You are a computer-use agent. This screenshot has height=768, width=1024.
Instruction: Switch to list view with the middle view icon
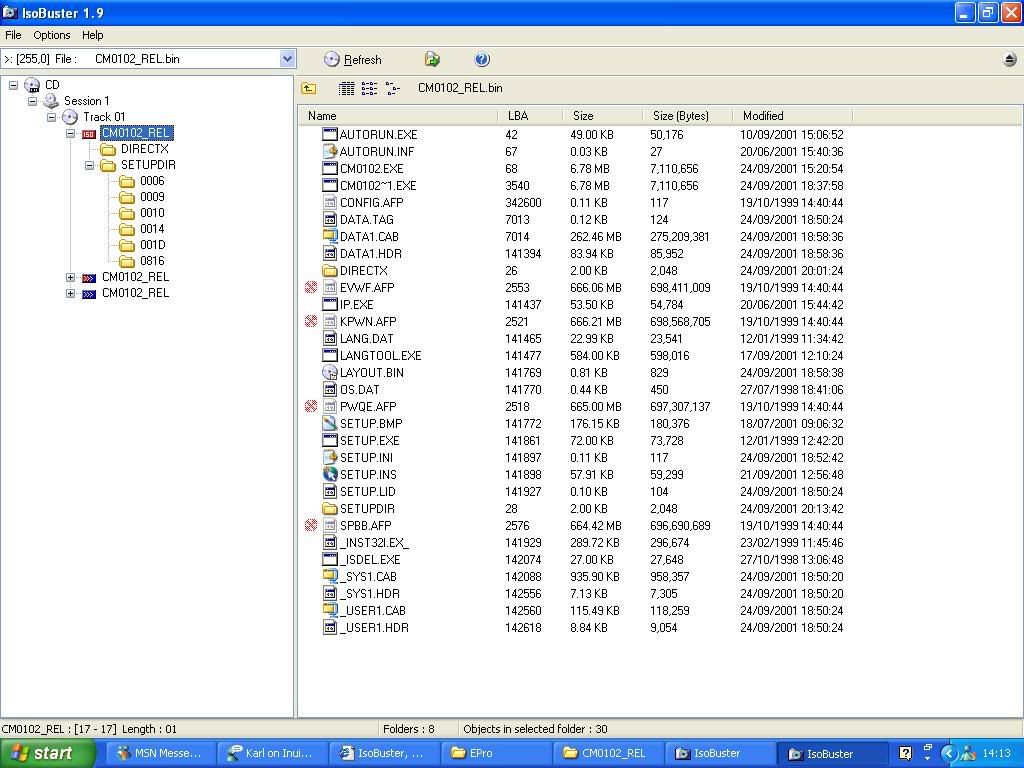[369, 88]
